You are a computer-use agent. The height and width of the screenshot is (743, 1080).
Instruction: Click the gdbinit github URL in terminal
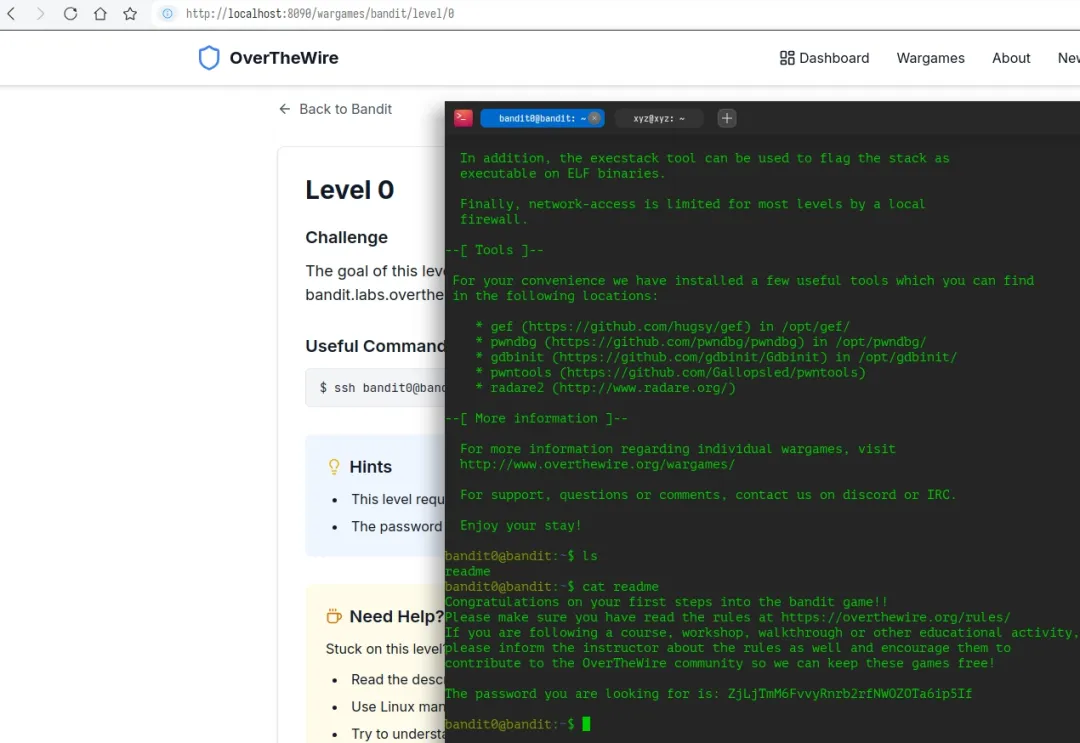click(x=689, y=357)
